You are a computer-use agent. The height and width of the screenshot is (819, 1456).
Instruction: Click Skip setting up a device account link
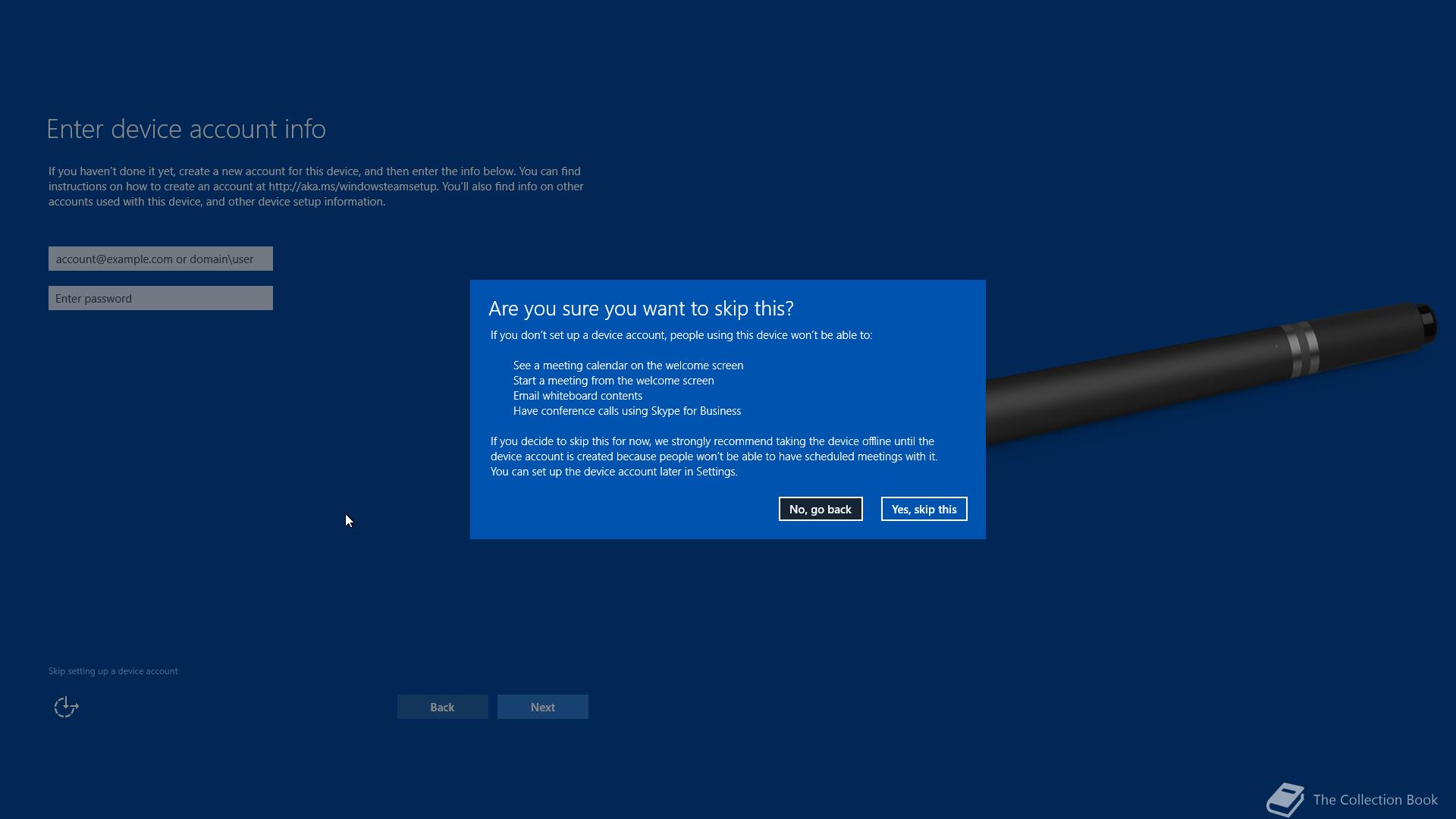(113, 671)
